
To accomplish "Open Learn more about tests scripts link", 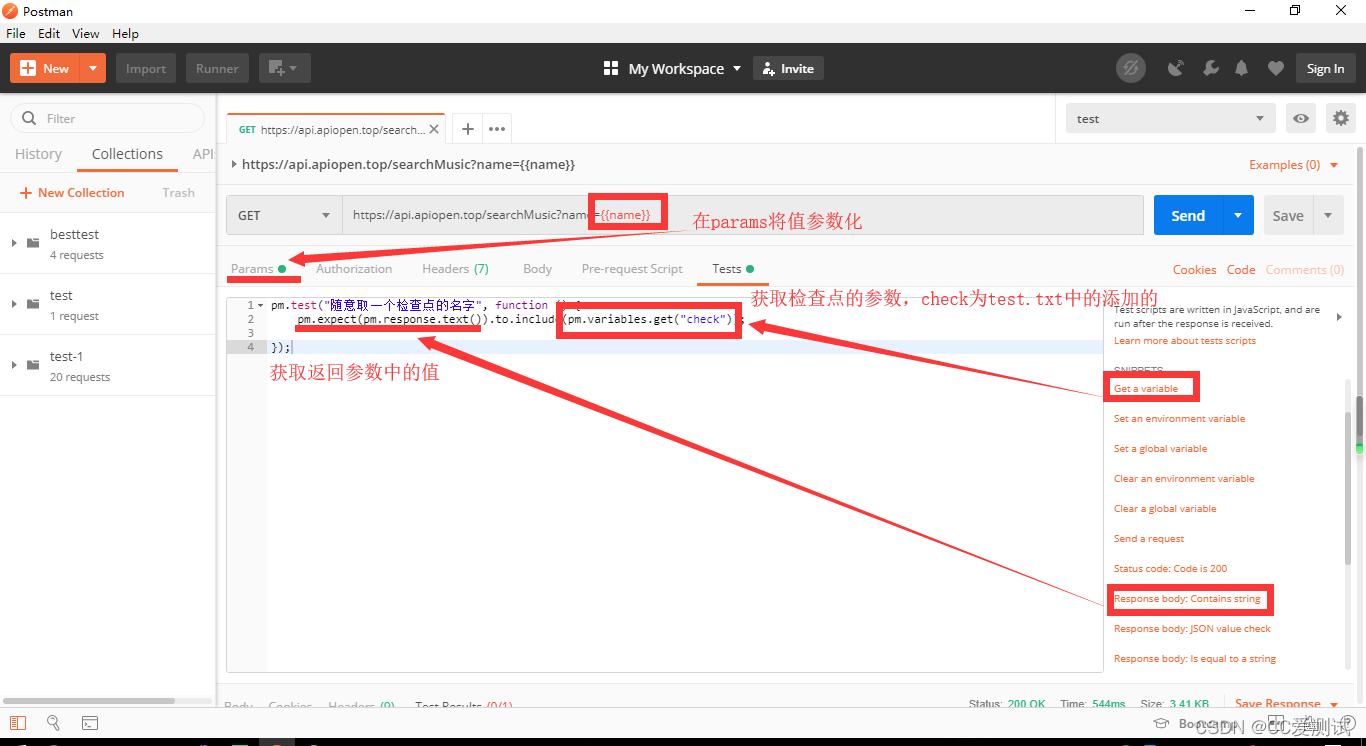I will [1184, 341].
